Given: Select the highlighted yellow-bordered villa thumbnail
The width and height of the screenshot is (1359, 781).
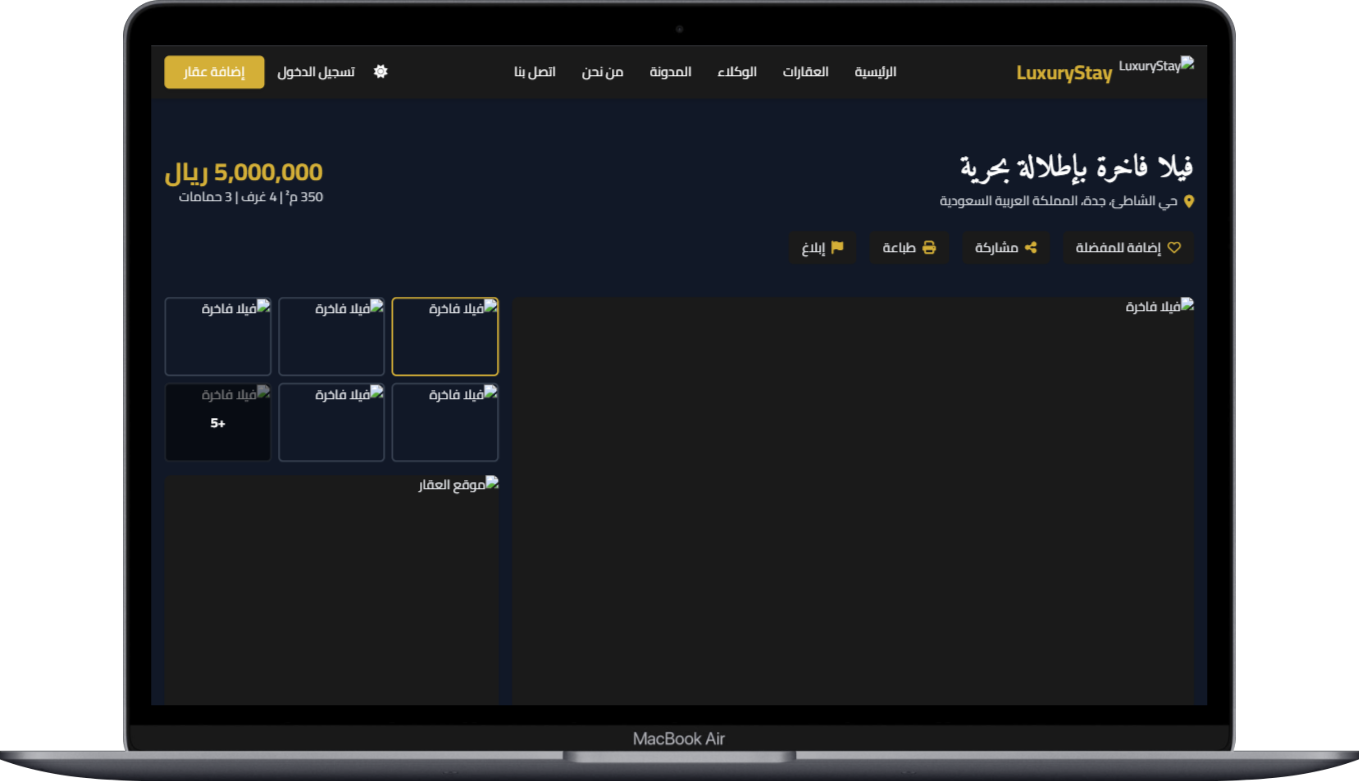Looking at the screenshot, I should point(445,337).
